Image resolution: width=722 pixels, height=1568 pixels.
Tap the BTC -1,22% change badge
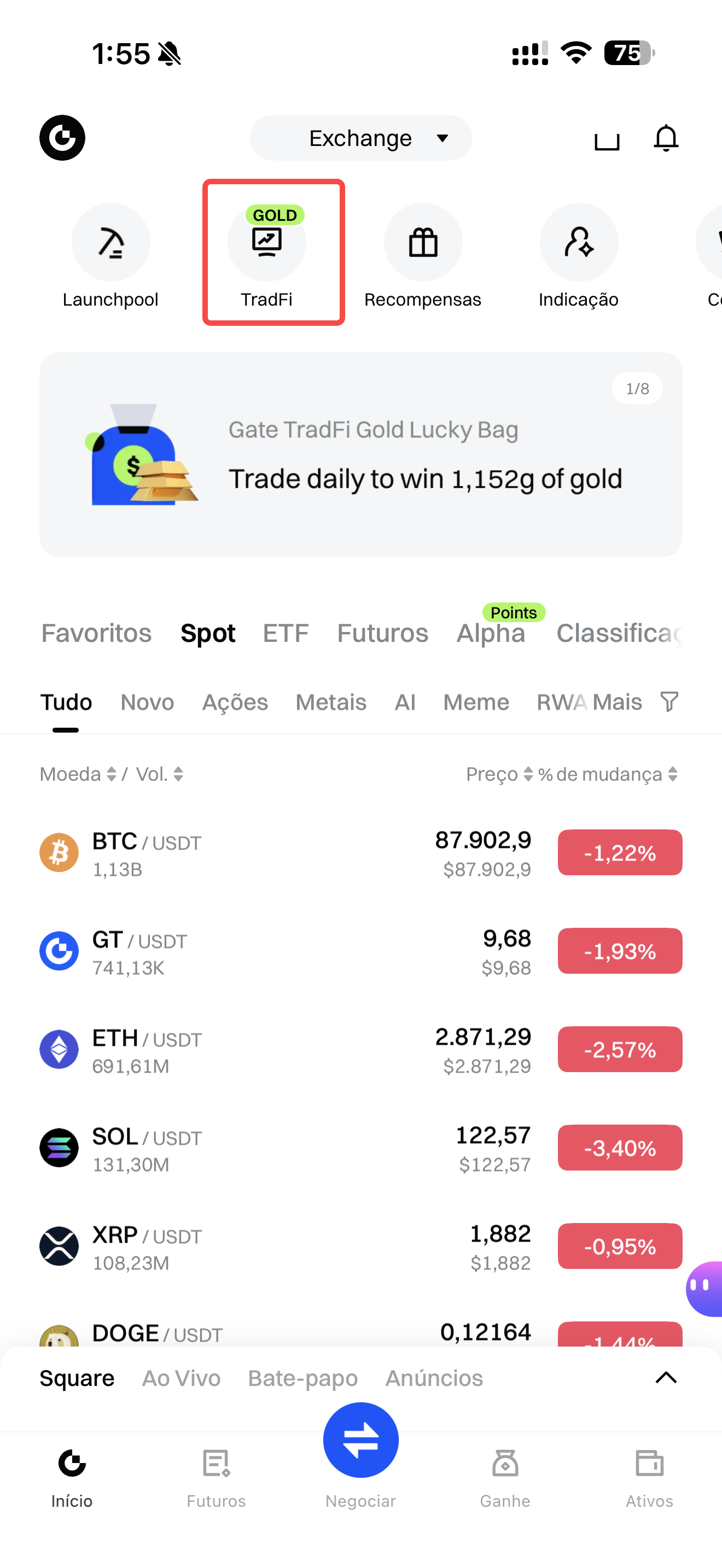click(x=620, y=853)
